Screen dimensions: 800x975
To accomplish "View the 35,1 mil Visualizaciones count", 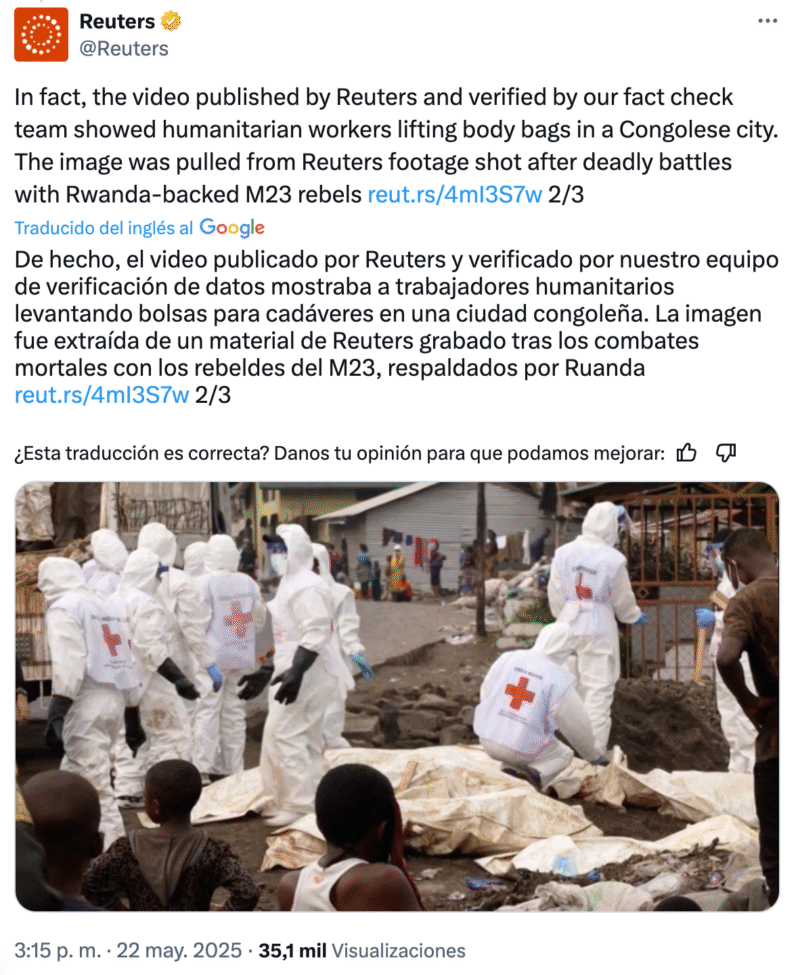I will click(362, 950).
